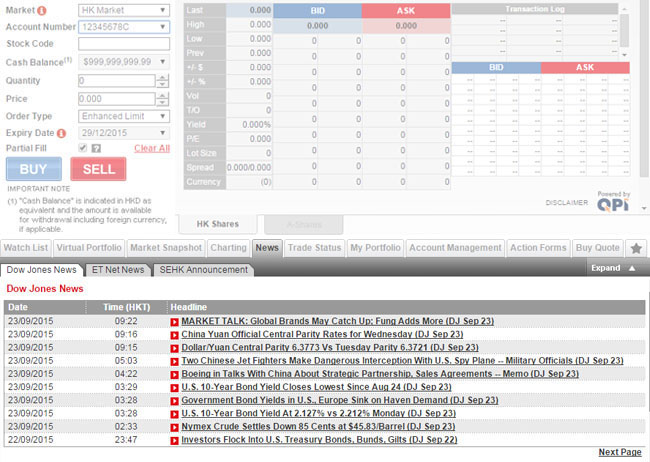Increase Price with the up stepper arrow
Image resolution: width=650 pixels, height=462 pixels.
click(162, 96)
